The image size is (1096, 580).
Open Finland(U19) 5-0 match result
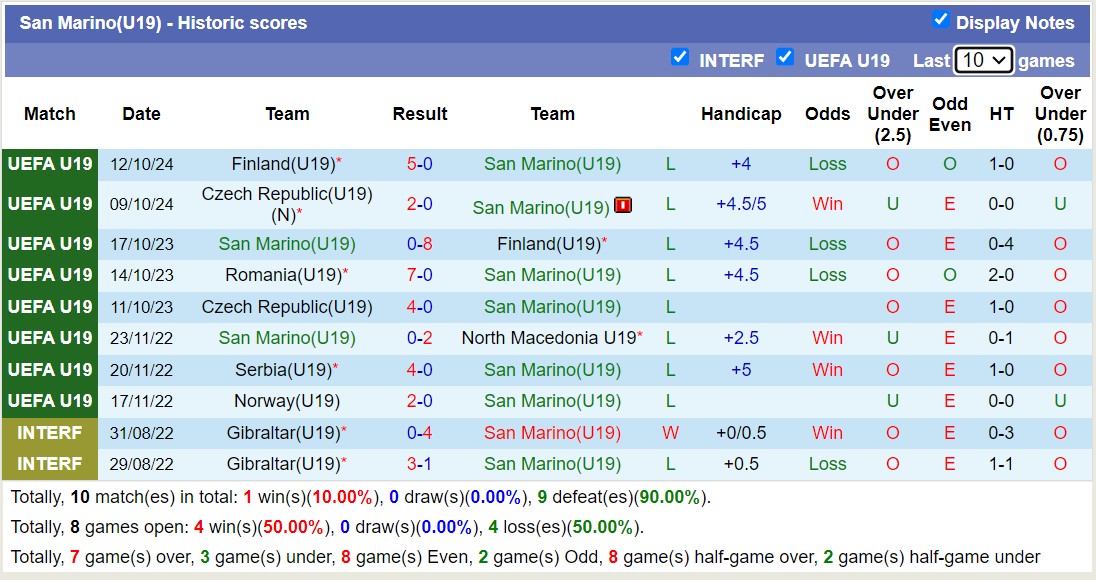(419, 164)
